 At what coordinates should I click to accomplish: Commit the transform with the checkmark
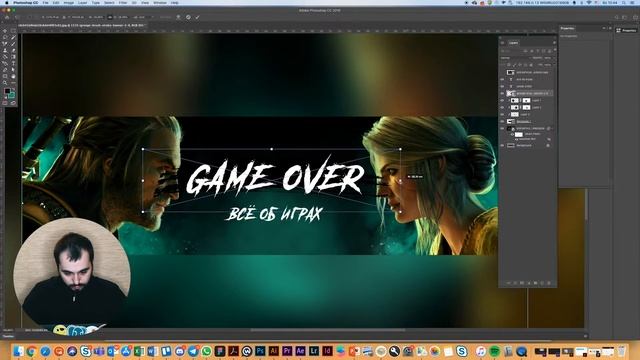197,17
